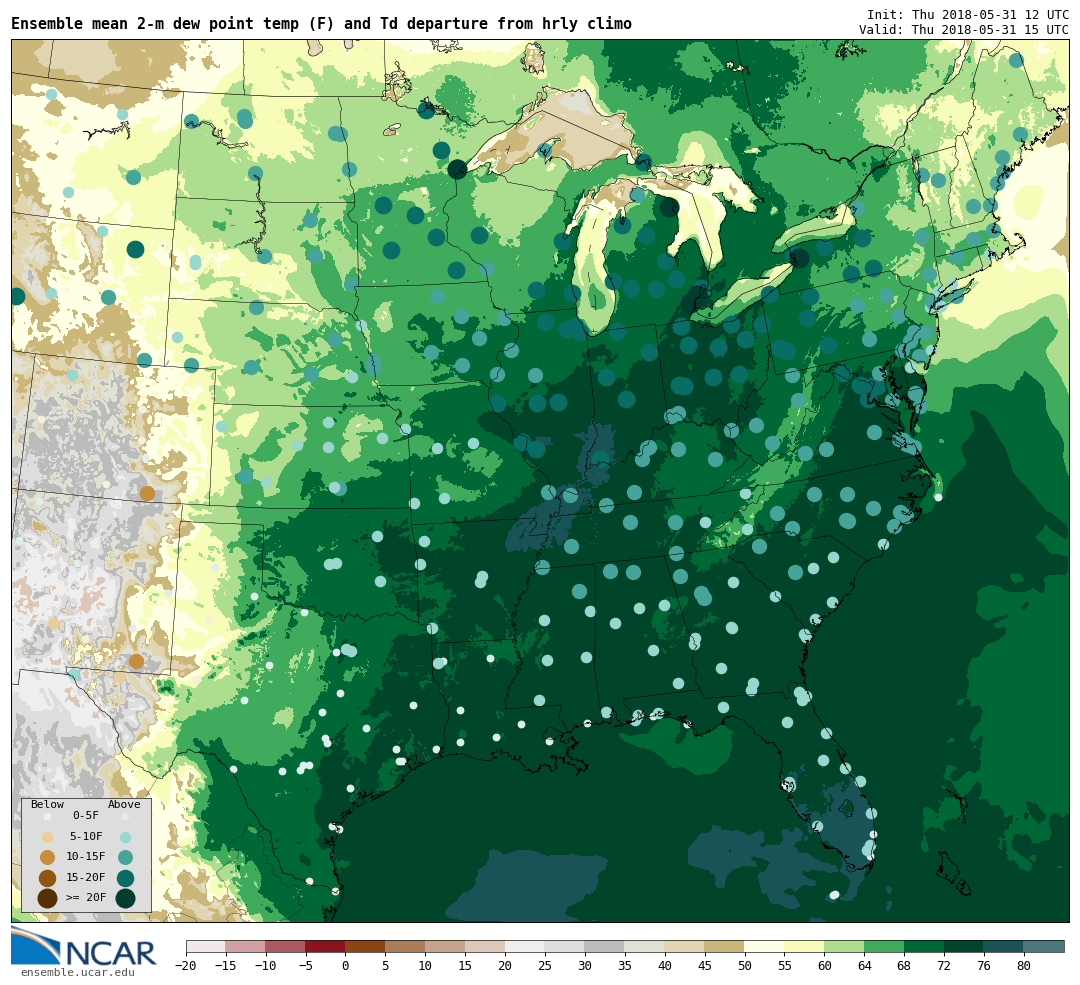Click the brown below-normal 15-20F legend circle
This screenshot has width=1080, height=985.
(x=48, y=878)
